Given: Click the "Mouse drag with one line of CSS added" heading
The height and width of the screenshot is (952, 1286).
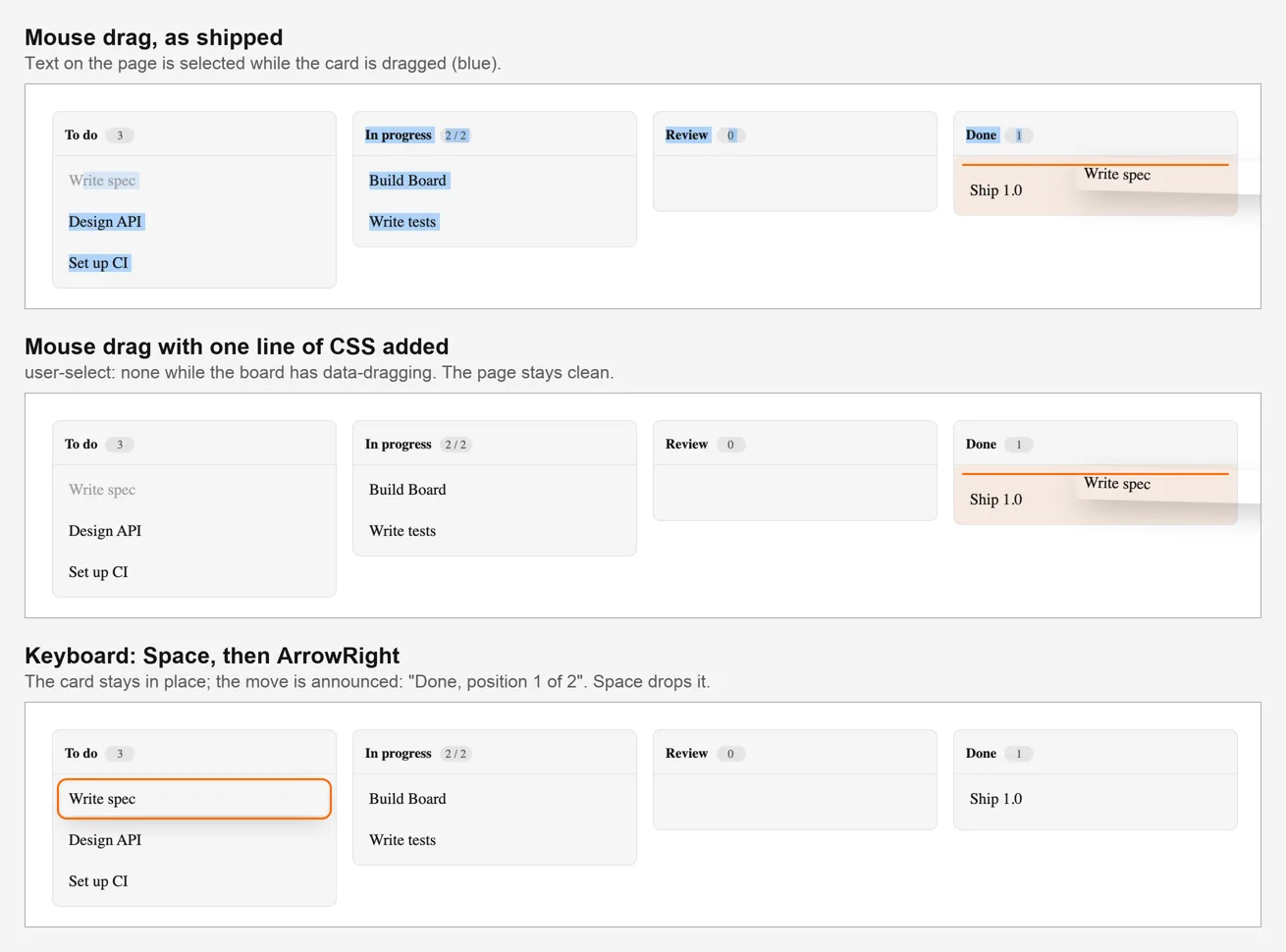Looking at the screenshot, I should point(237,346).
